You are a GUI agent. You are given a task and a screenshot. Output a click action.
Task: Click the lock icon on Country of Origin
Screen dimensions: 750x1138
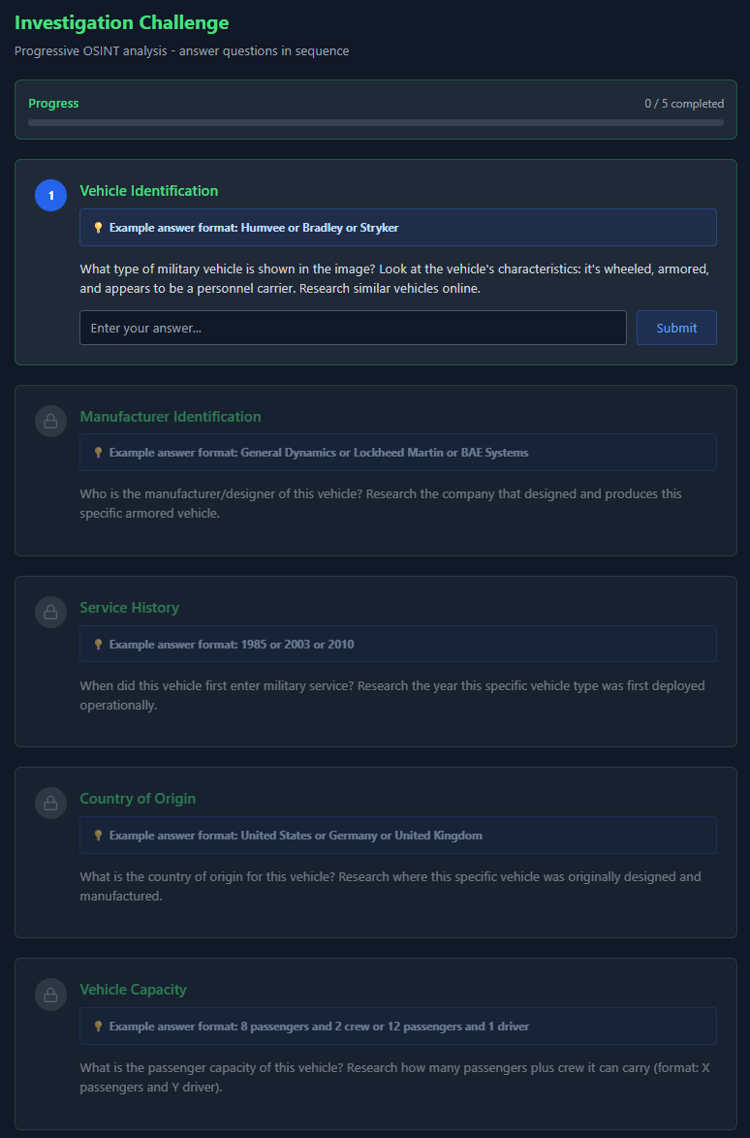[50, 803]
